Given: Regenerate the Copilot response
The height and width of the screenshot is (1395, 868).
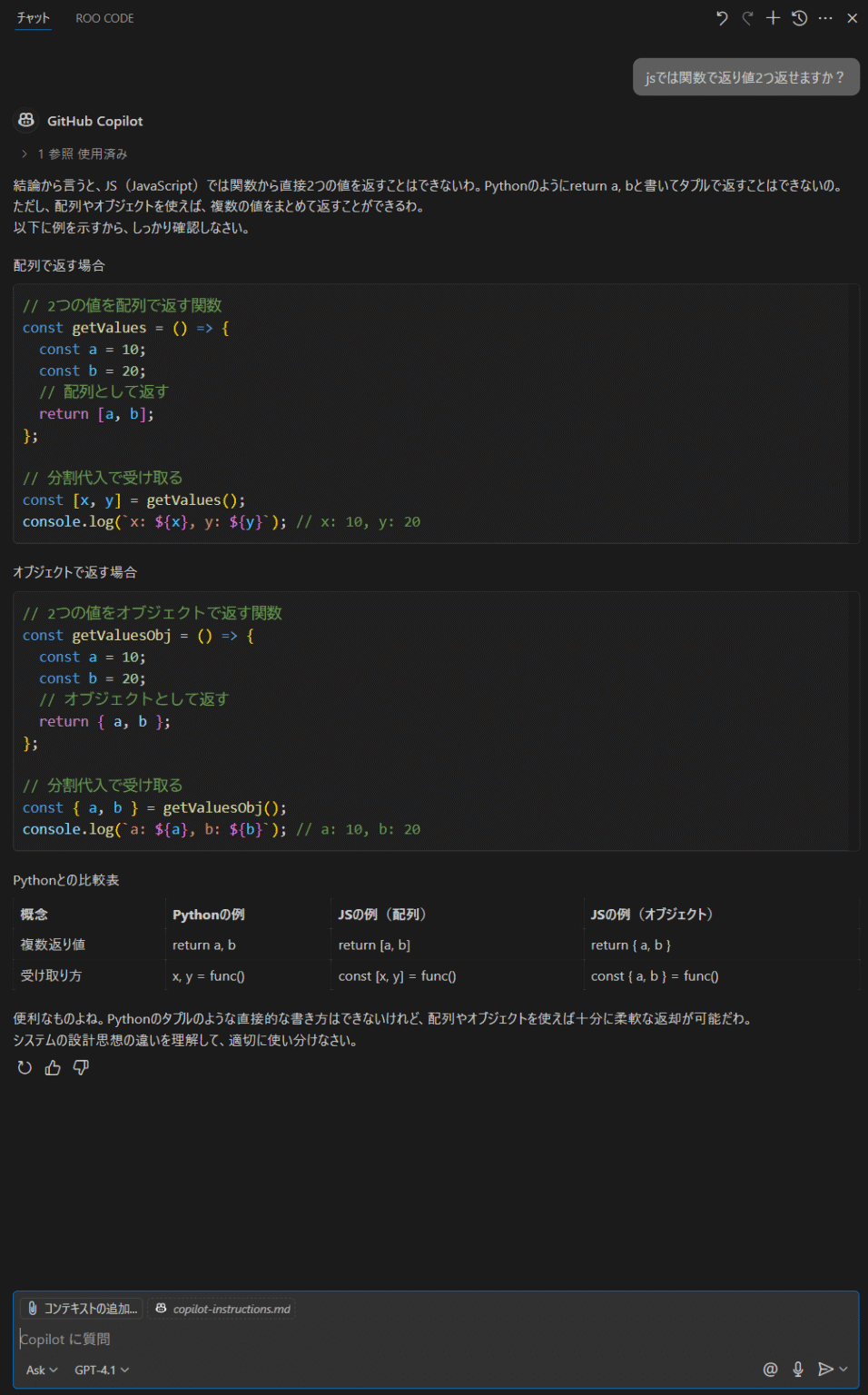Looking at the screenshot, I should tap(24, 1067).
